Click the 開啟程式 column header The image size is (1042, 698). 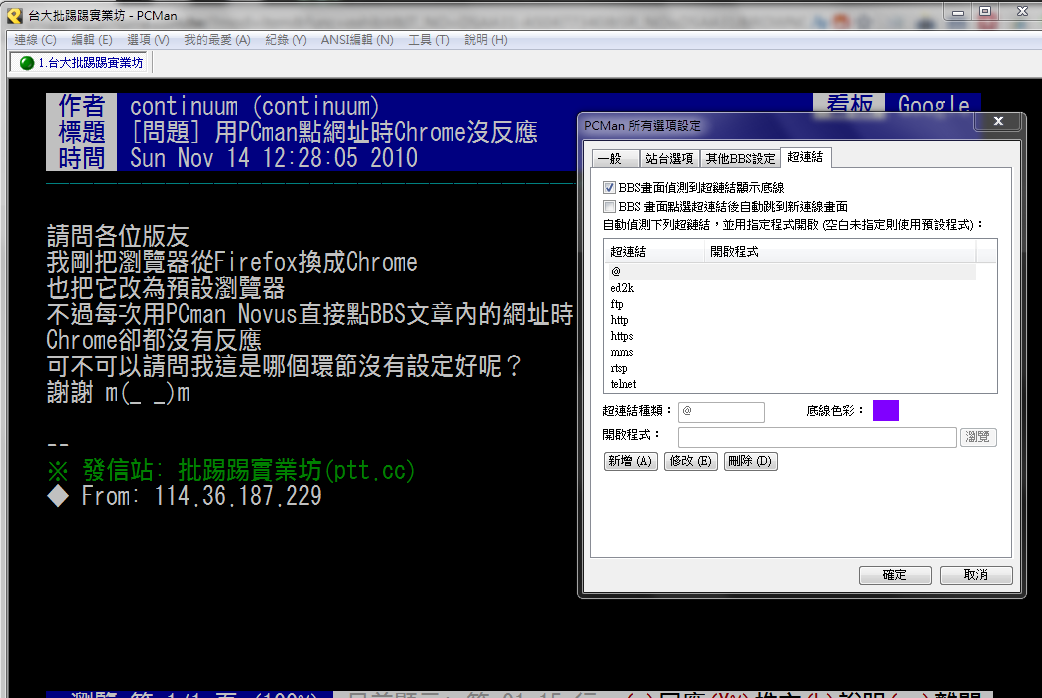click(x=840, y=251)
